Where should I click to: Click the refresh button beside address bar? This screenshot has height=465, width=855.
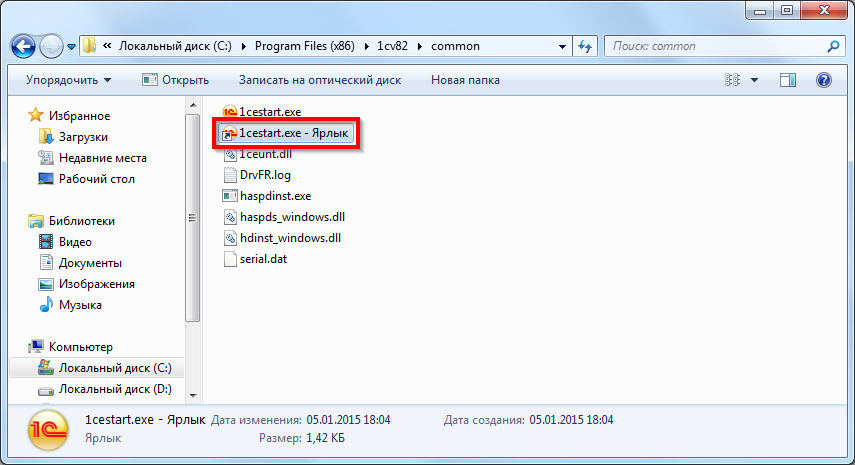tap(585, 46)
